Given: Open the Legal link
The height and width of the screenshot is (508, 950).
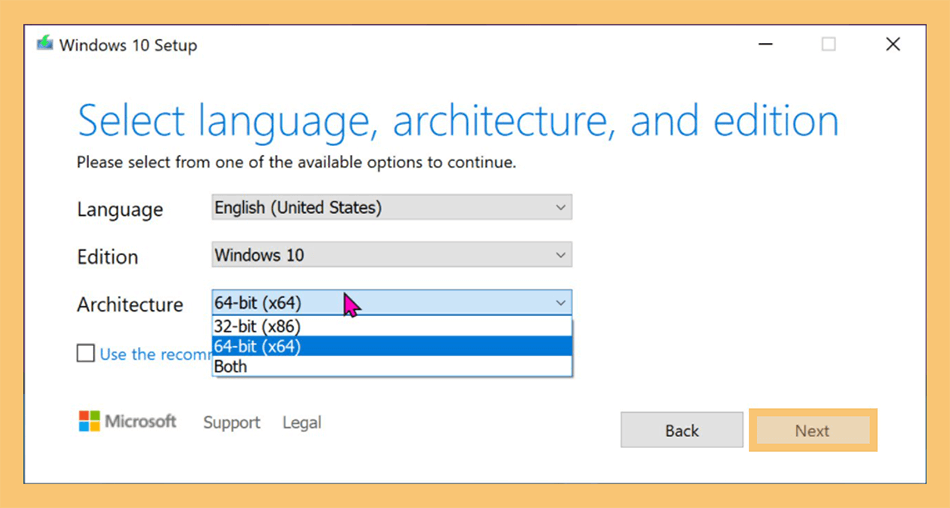Looking at the screenshot, I should 302,423.
